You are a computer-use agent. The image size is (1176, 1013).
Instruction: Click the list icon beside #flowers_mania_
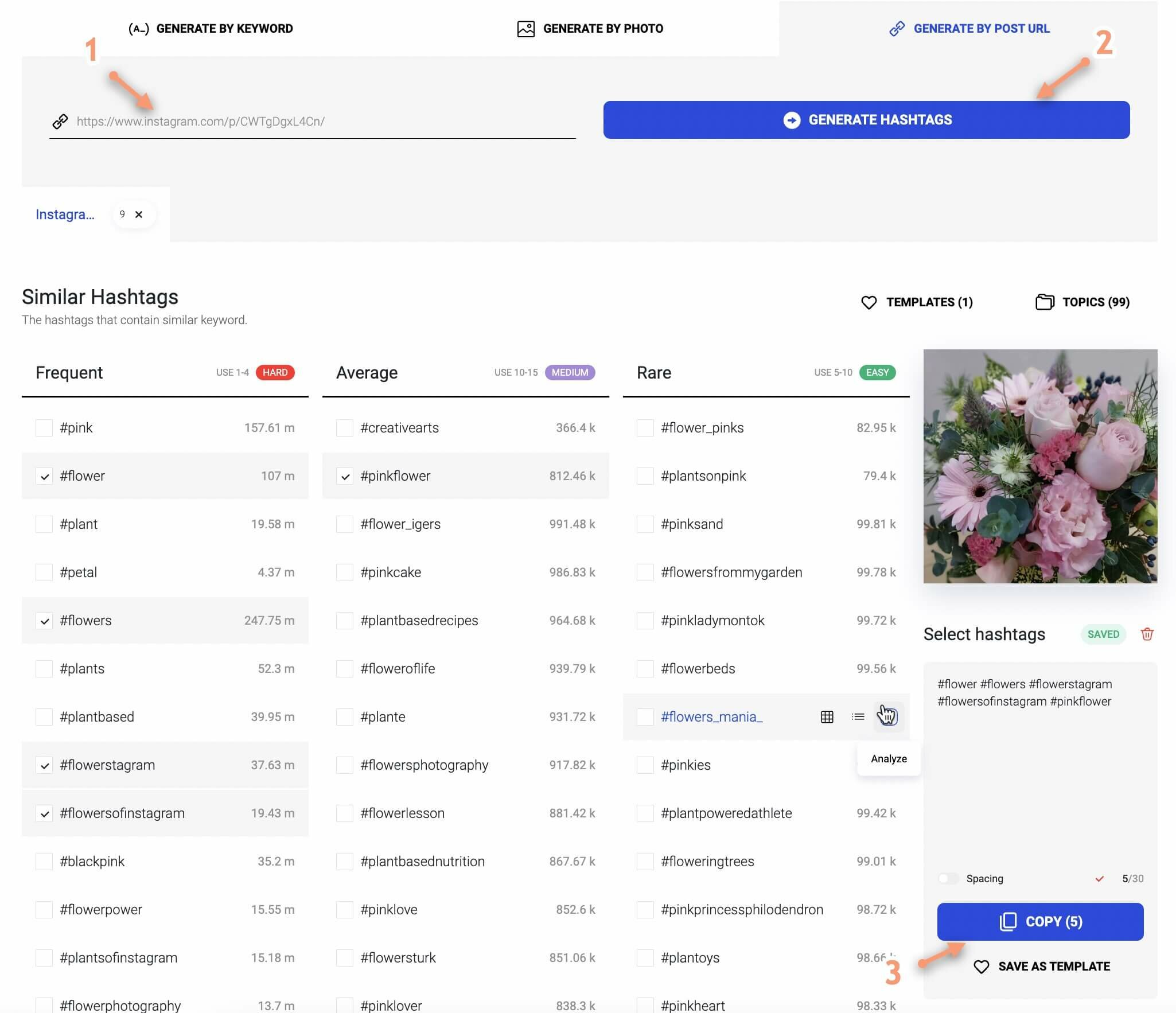858,716
